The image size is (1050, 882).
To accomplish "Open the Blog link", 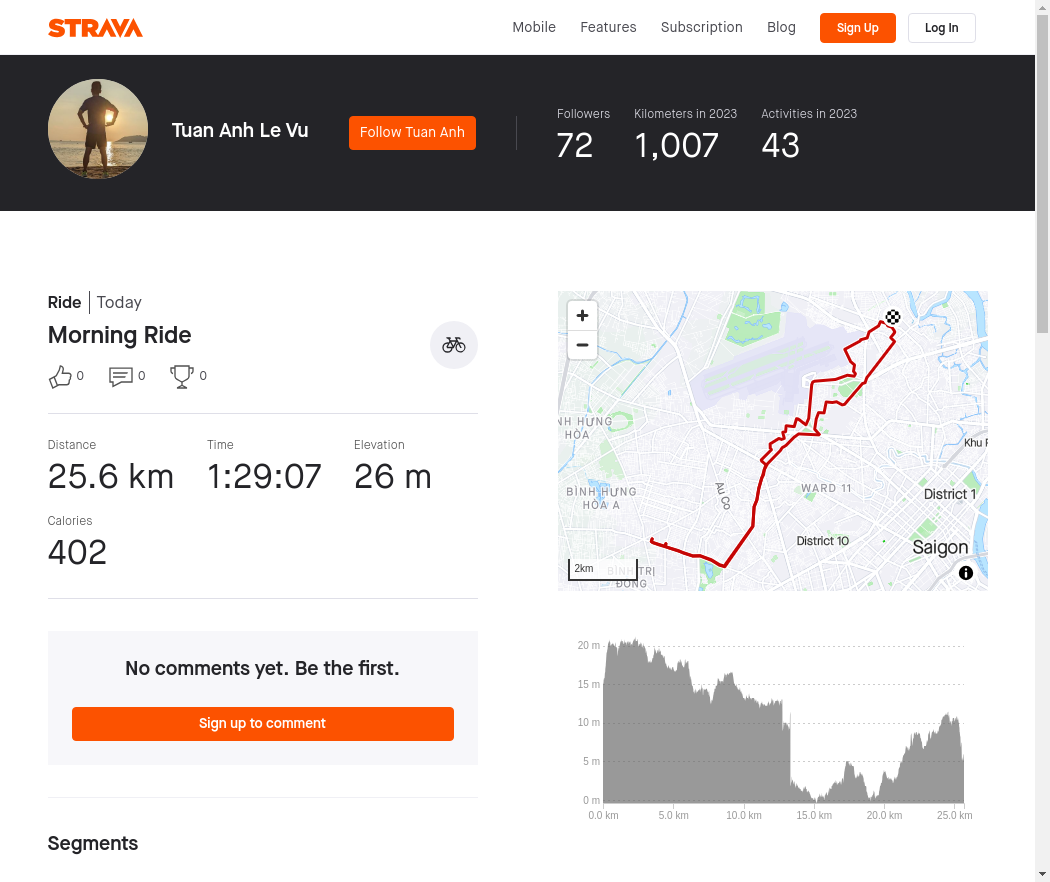I will coord(781,27).
